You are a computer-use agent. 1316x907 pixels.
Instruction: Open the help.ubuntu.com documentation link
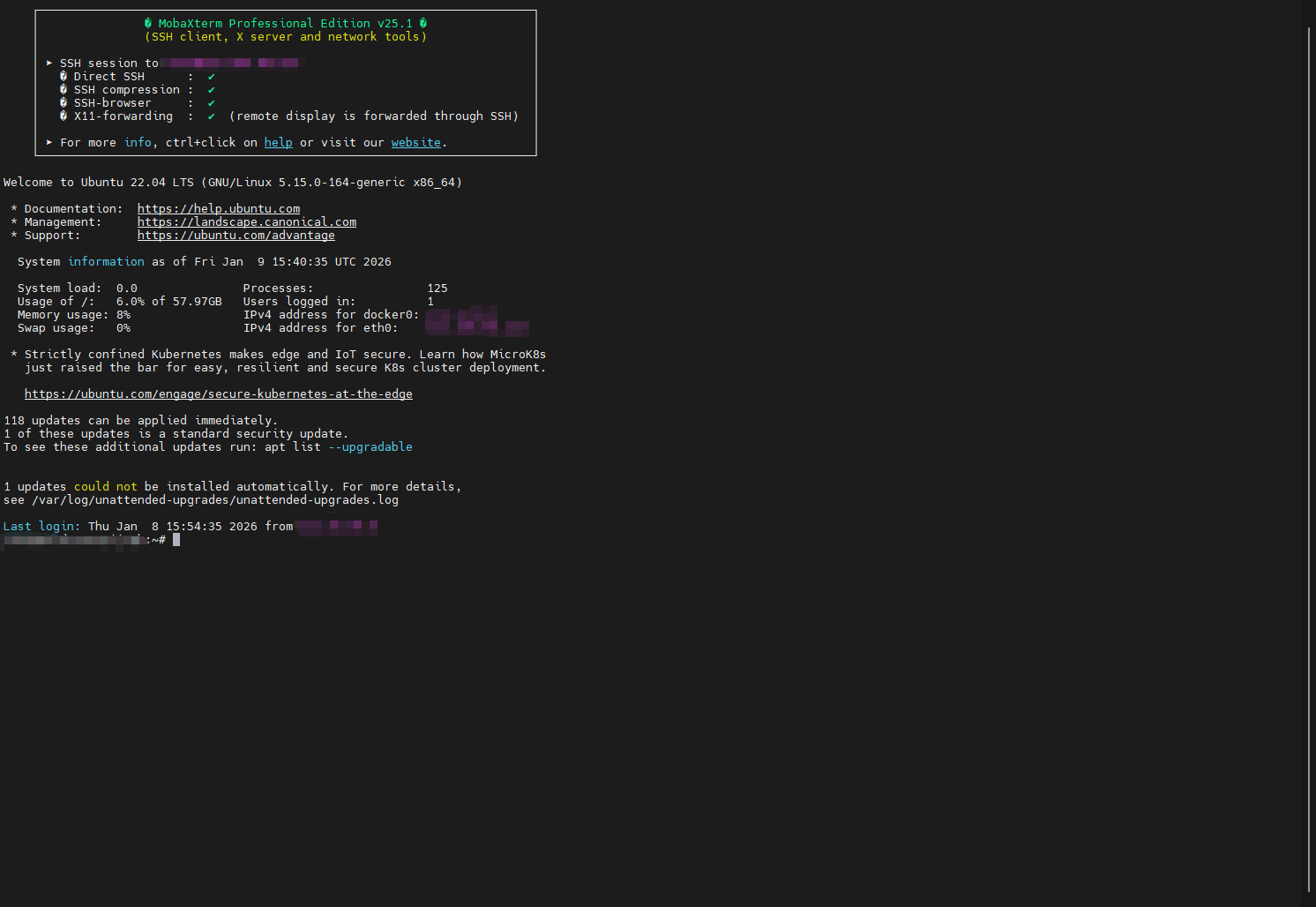pos(218,208)
